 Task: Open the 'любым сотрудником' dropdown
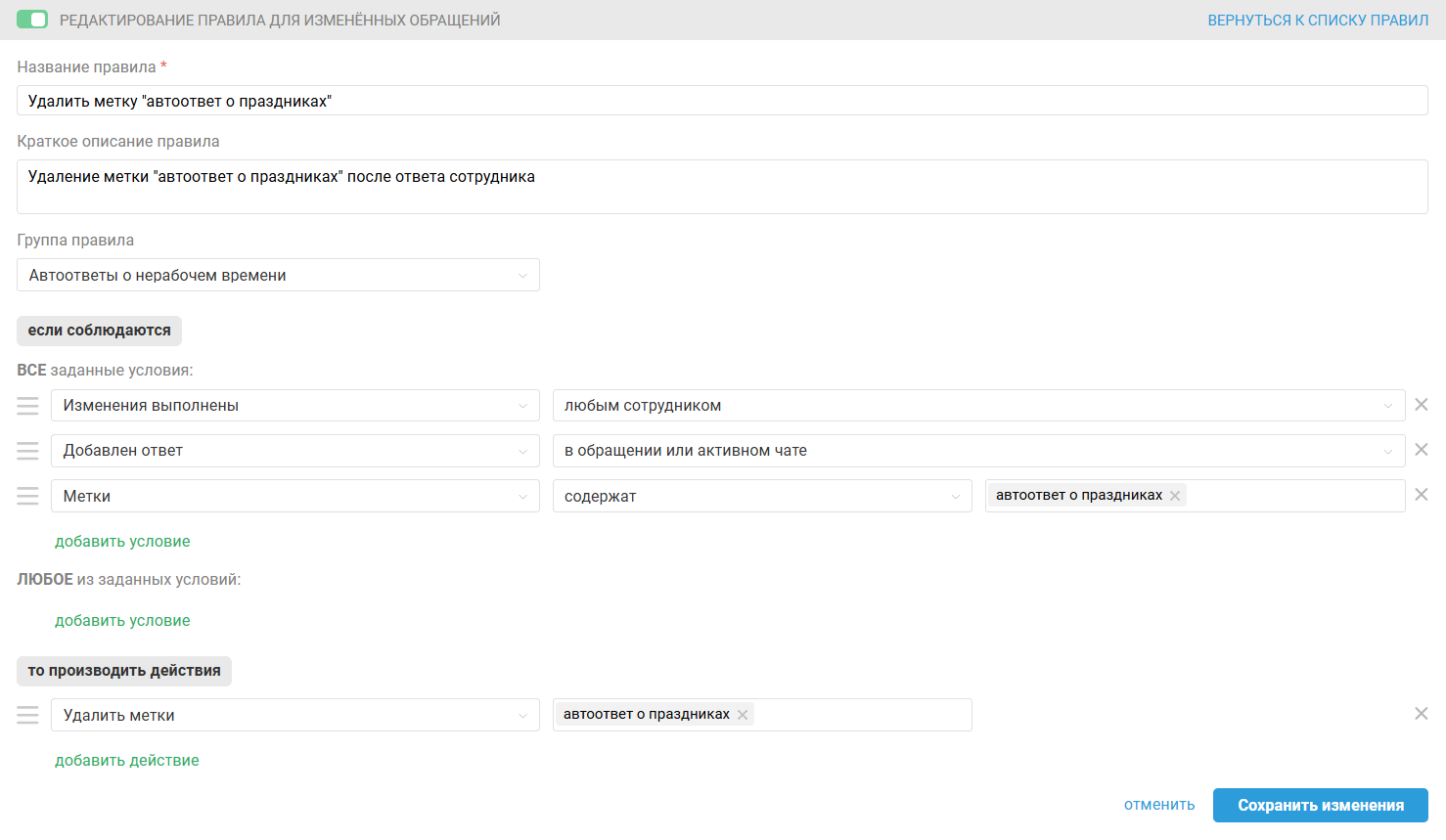coord(978,405)
